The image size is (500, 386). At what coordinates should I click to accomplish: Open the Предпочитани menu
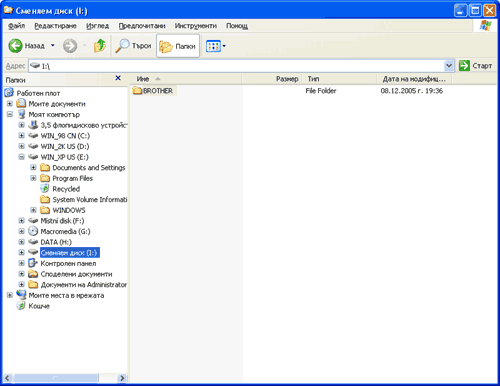(x=142, y=26)
